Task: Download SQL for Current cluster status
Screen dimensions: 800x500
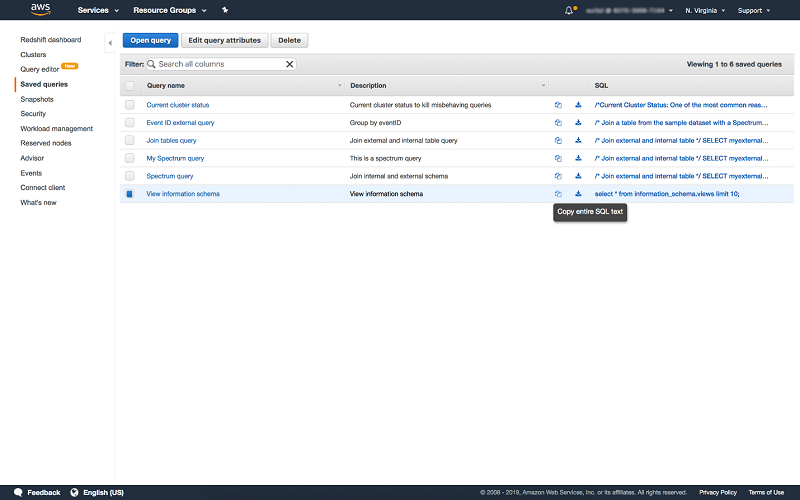Action: tap(578, 105)
